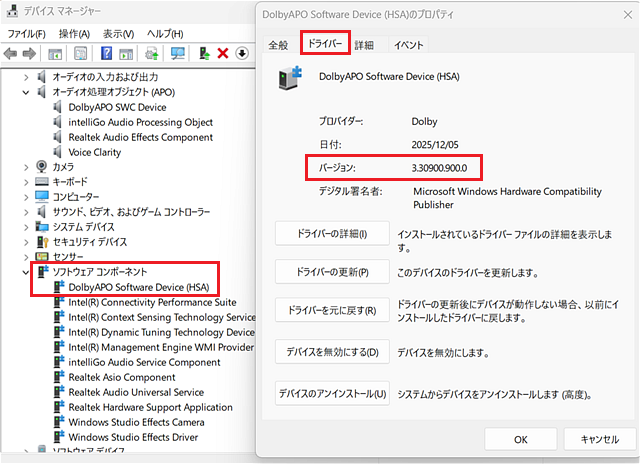Click the ドライバーの更新(P) button
The image size is (640, 464).
pos(332,272)
